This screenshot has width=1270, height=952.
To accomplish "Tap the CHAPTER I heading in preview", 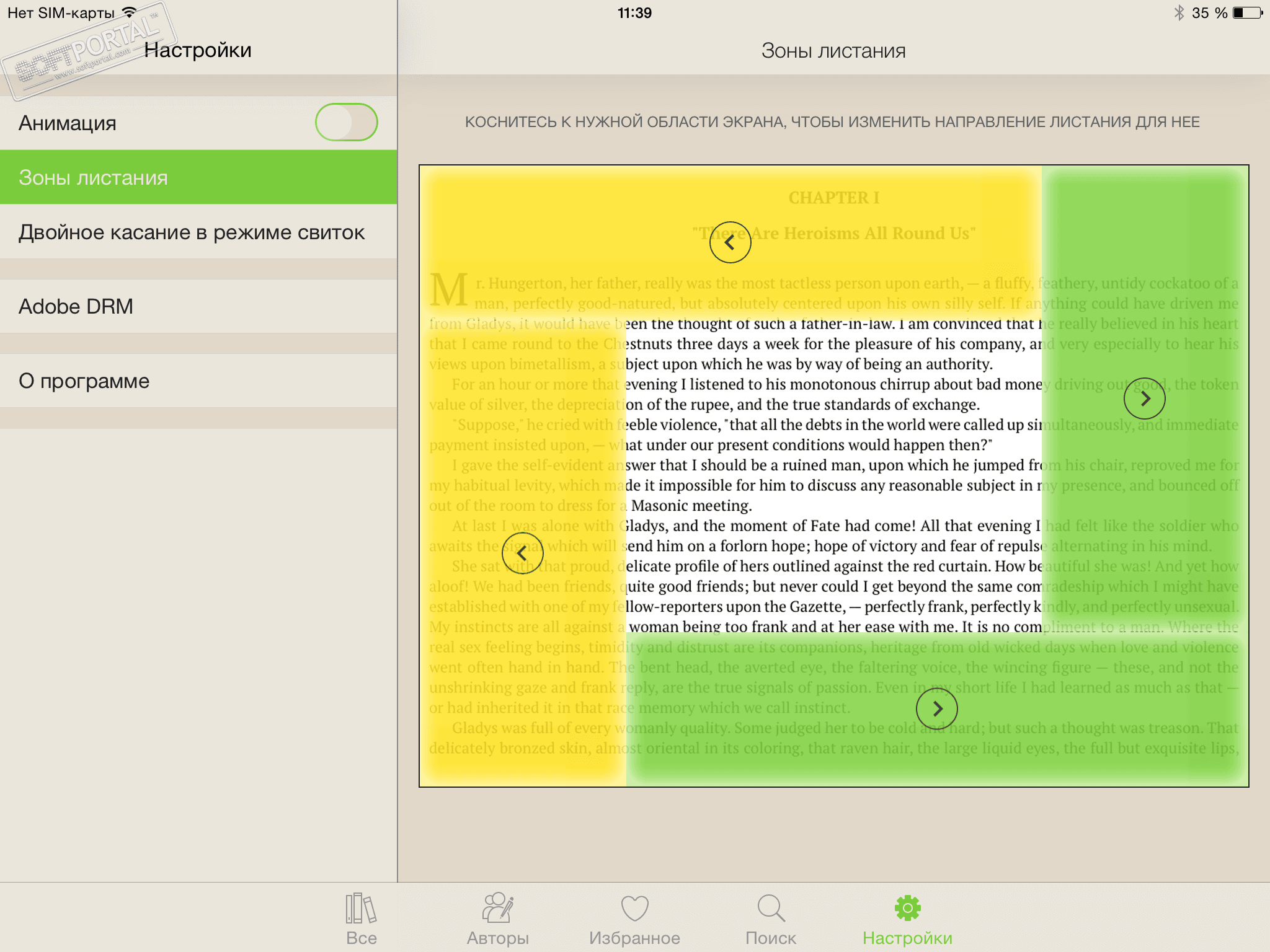I will click(x=833, y=198).
